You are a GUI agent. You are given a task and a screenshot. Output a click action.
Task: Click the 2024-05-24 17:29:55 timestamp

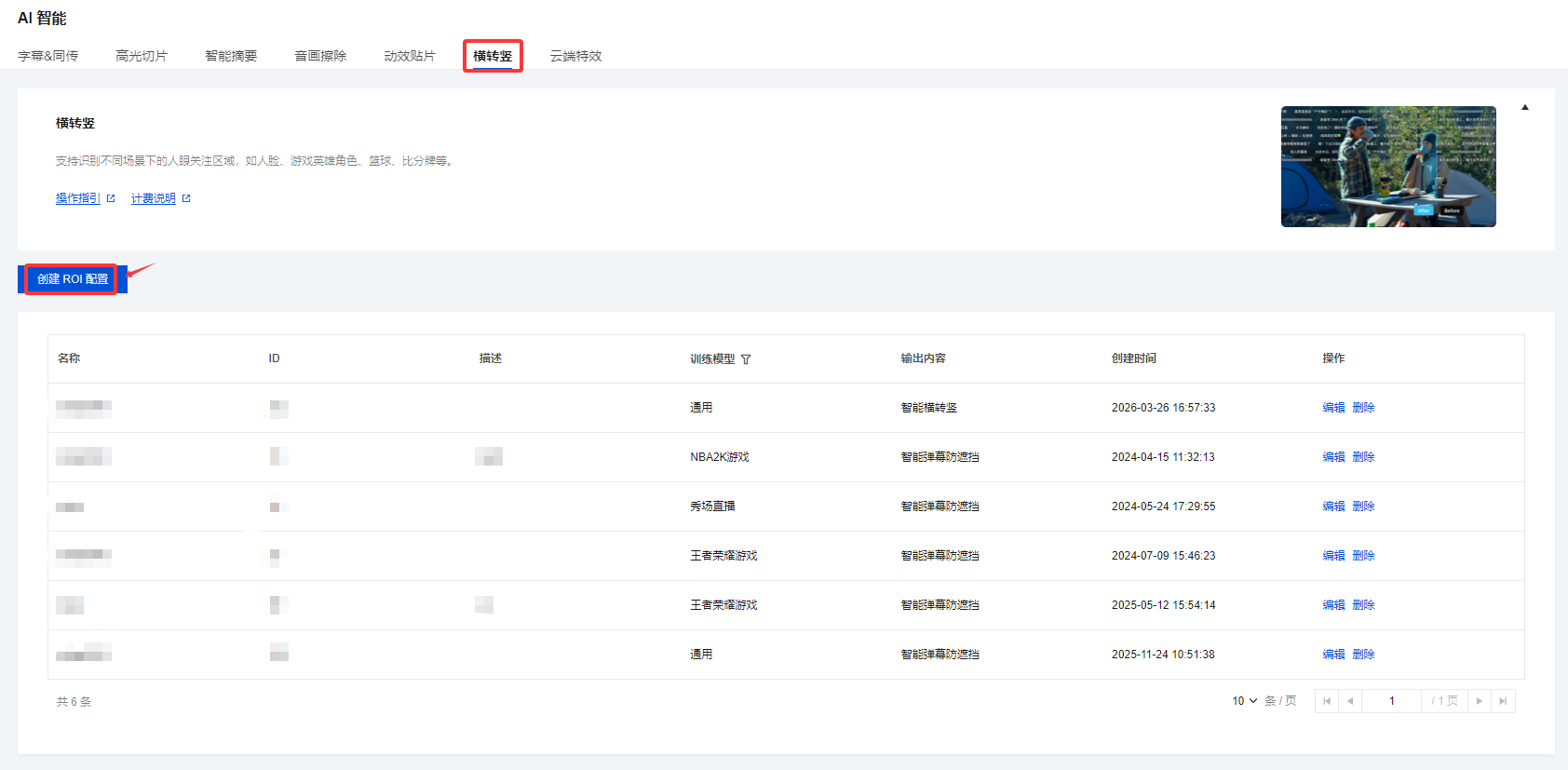click(1163, 507)
